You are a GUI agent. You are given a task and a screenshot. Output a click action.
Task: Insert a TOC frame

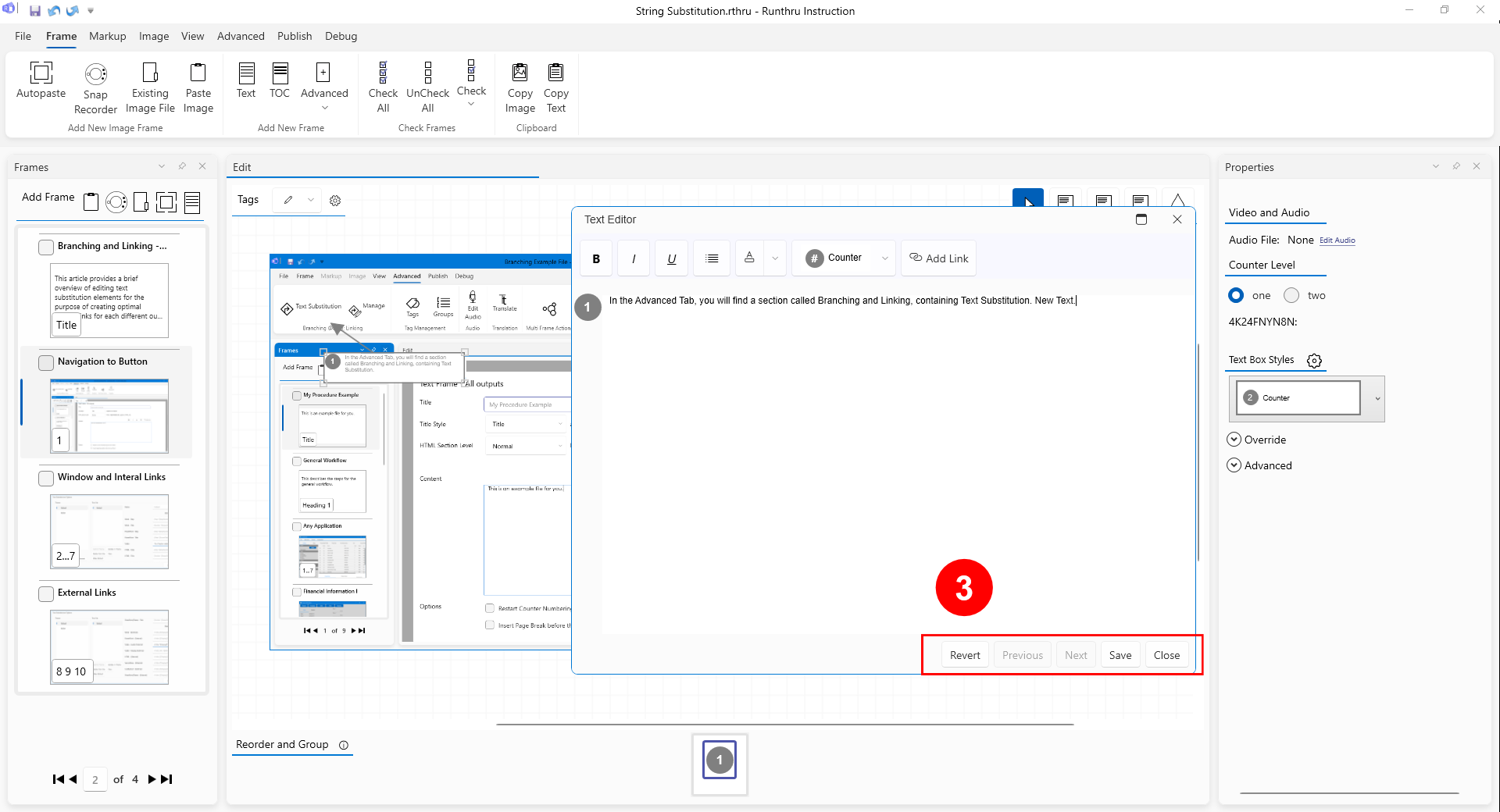pos(280,73)
